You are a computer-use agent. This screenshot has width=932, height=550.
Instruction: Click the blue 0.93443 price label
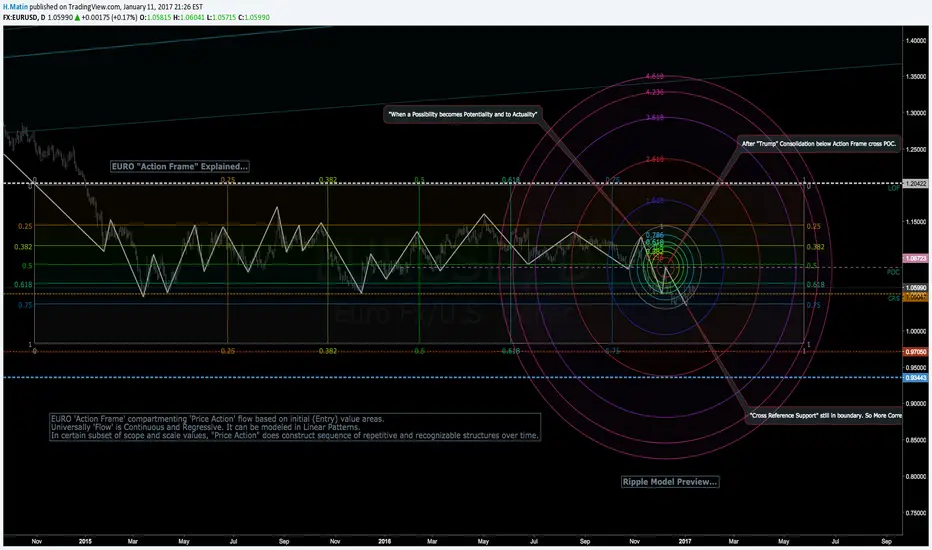[x=915, y=378]
